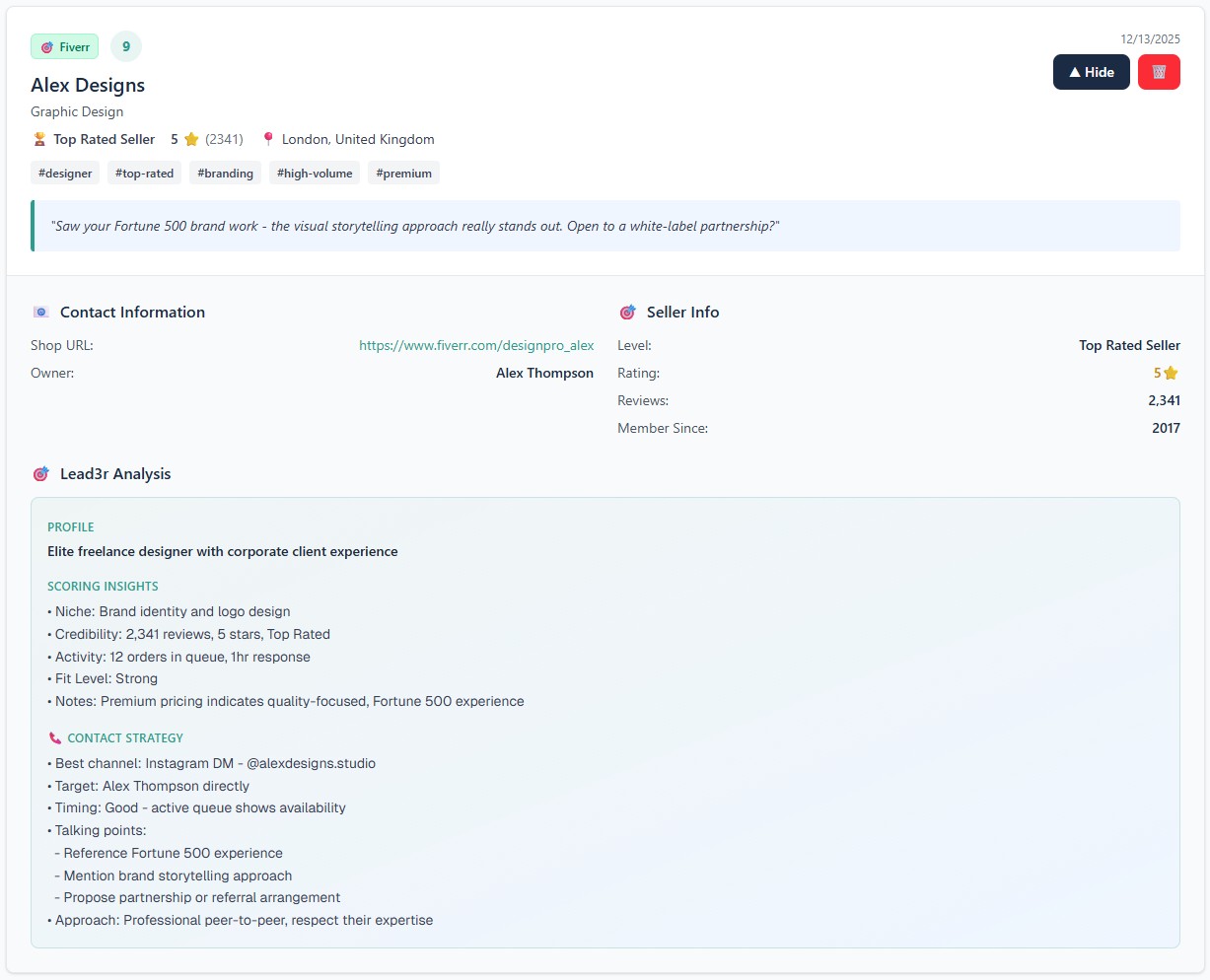
Task: Click the location pin icon before London
Action: click(x=267, y=139)
